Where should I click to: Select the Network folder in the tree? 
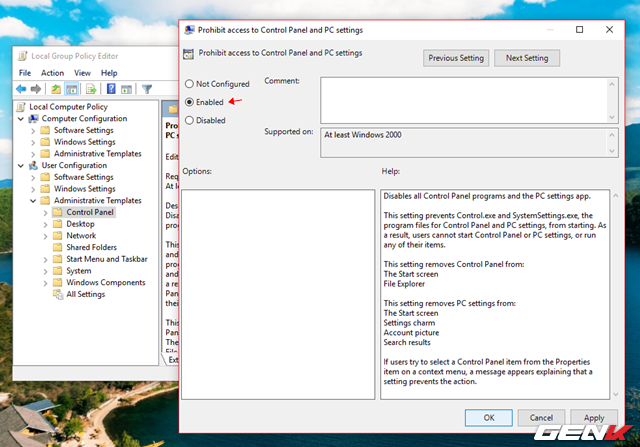click(81, 236)
